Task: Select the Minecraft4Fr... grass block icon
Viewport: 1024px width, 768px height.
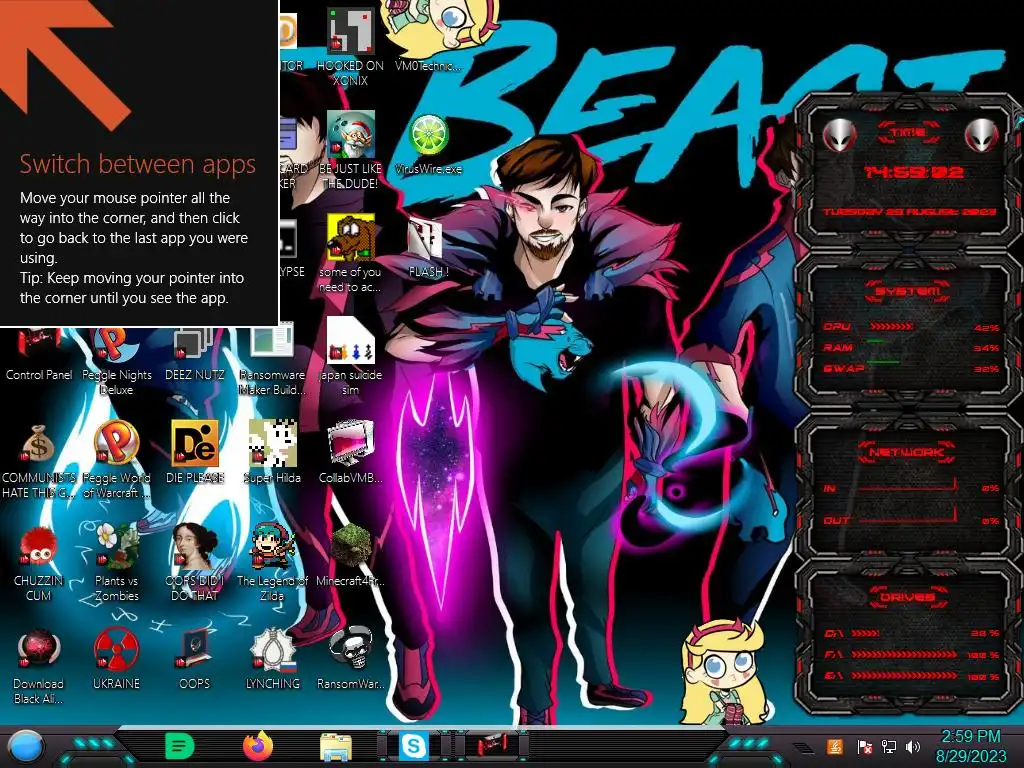Action: coord(350,546)
